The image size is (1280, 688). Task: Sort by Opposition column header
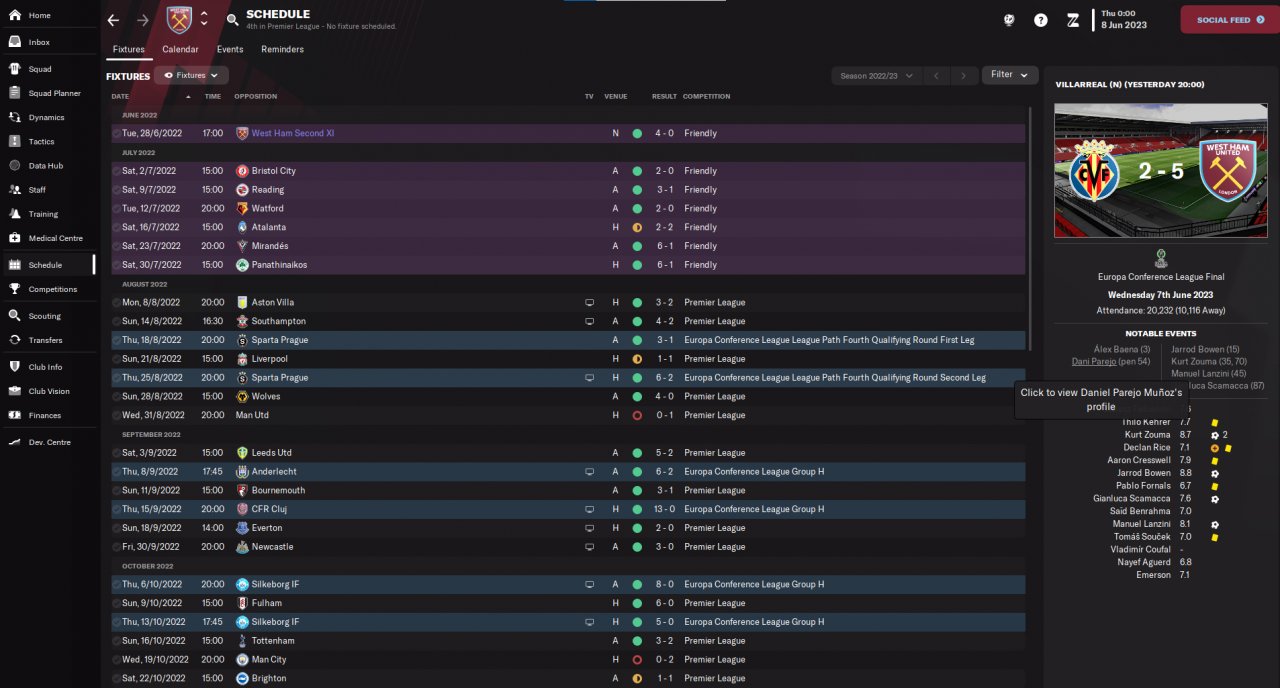click(x=256, y=97)
